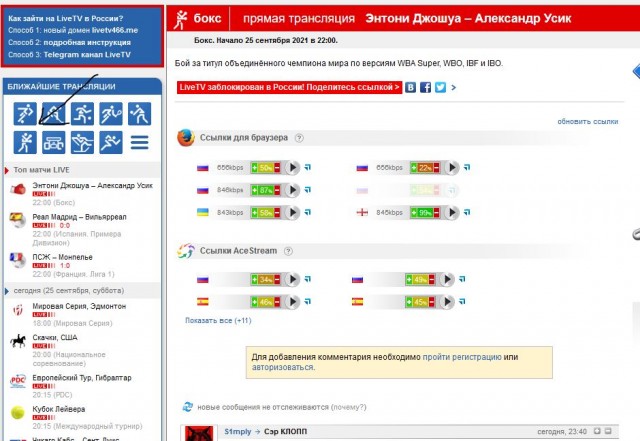
Task: Play the 46% rated Spanish AceStream link
Action: 292,302
